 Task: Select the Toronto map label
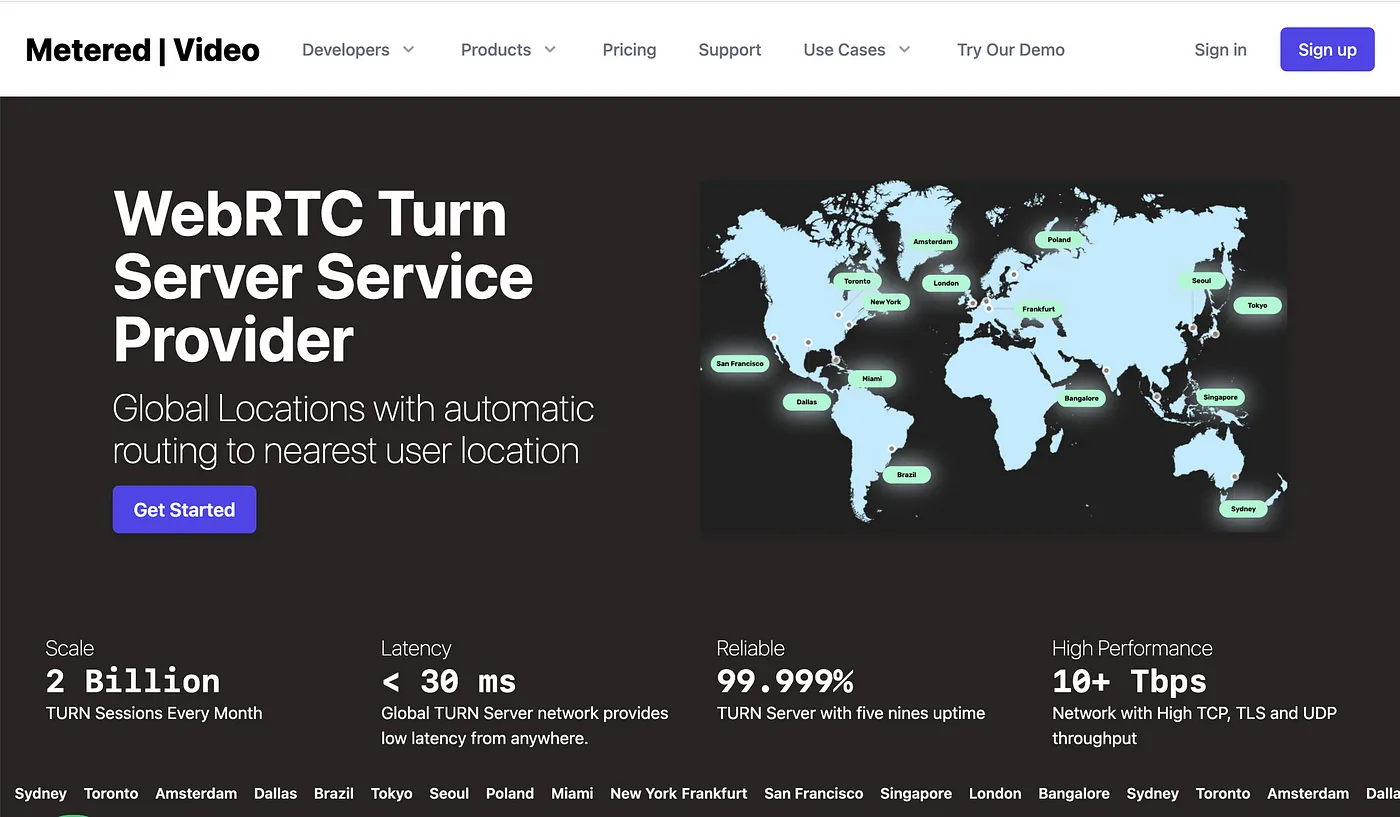[x=857, y=281]
